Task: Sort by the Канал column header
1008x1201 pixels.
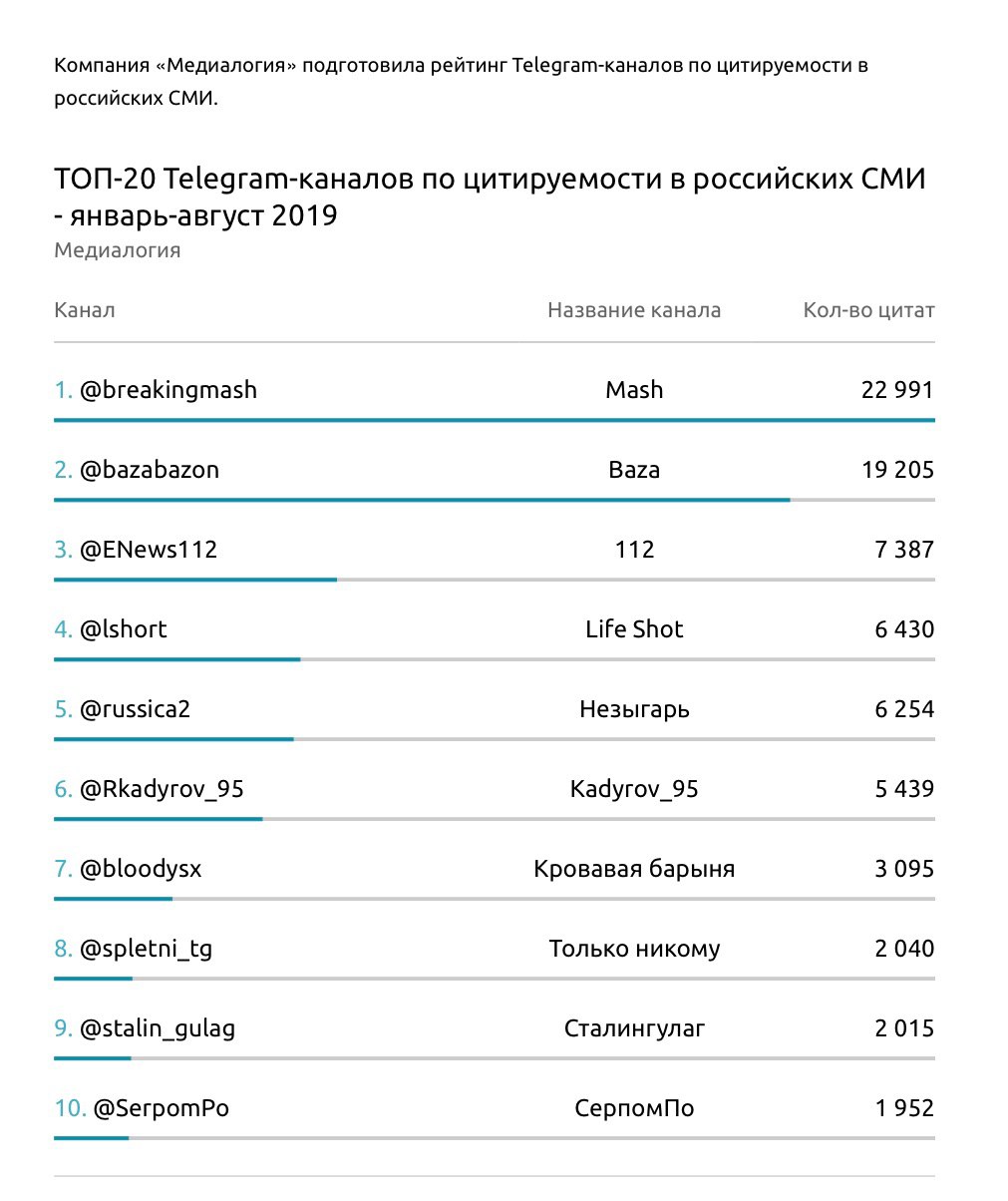Action: [85, 310]
